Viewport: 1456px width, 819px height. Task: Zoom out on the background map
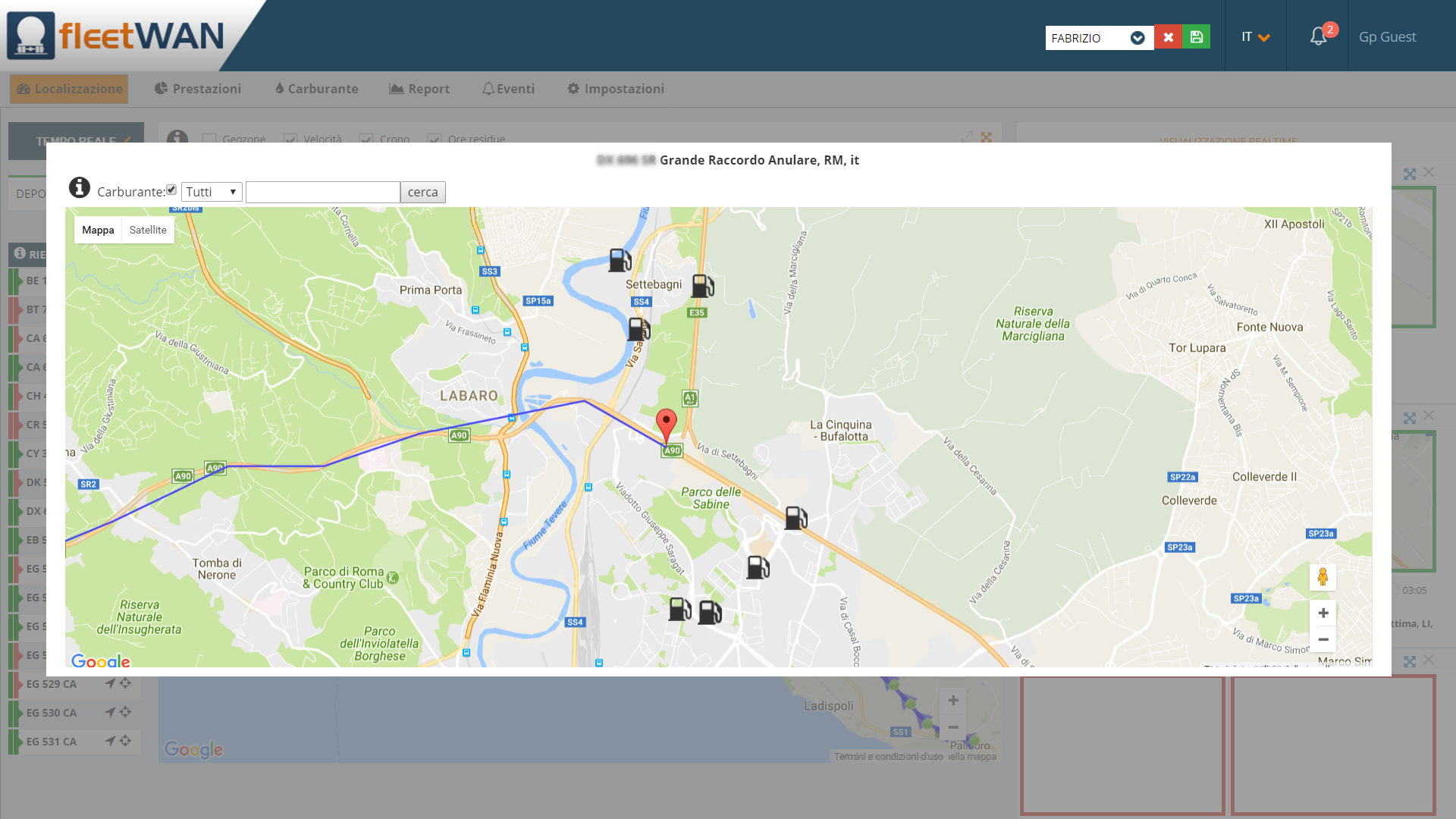point(953,727)
